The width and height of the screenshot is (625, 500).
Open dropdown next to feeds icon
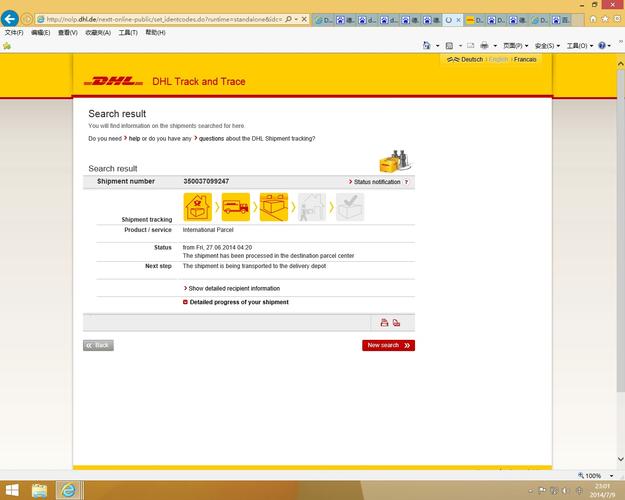pos(460,46)
